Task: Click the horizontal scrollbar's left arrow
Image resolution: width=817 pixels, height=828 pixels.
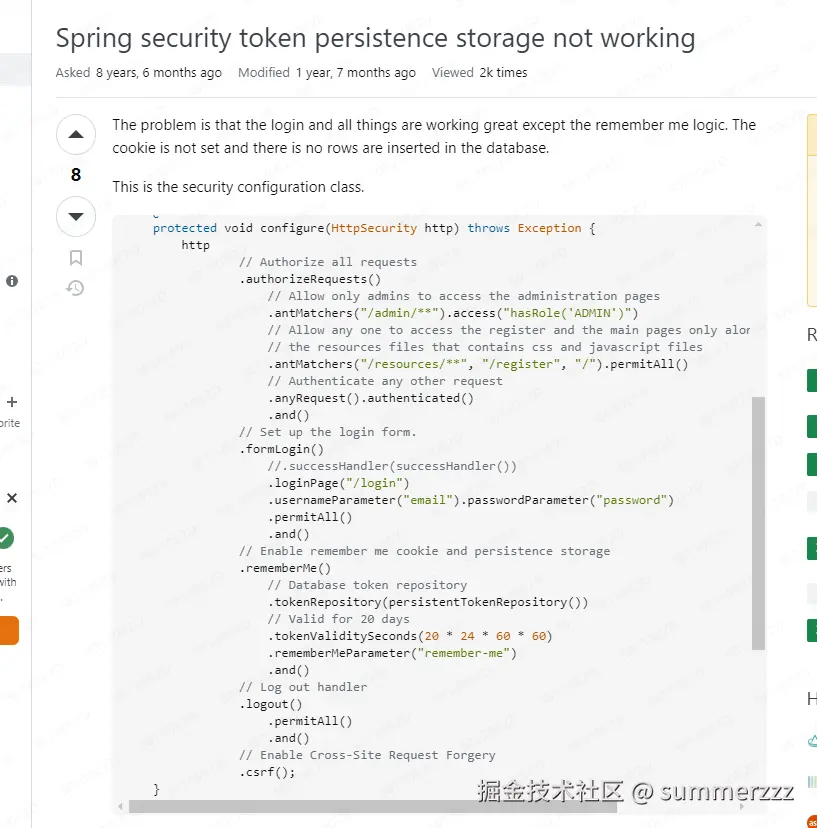Action: (x=121, y=806)
